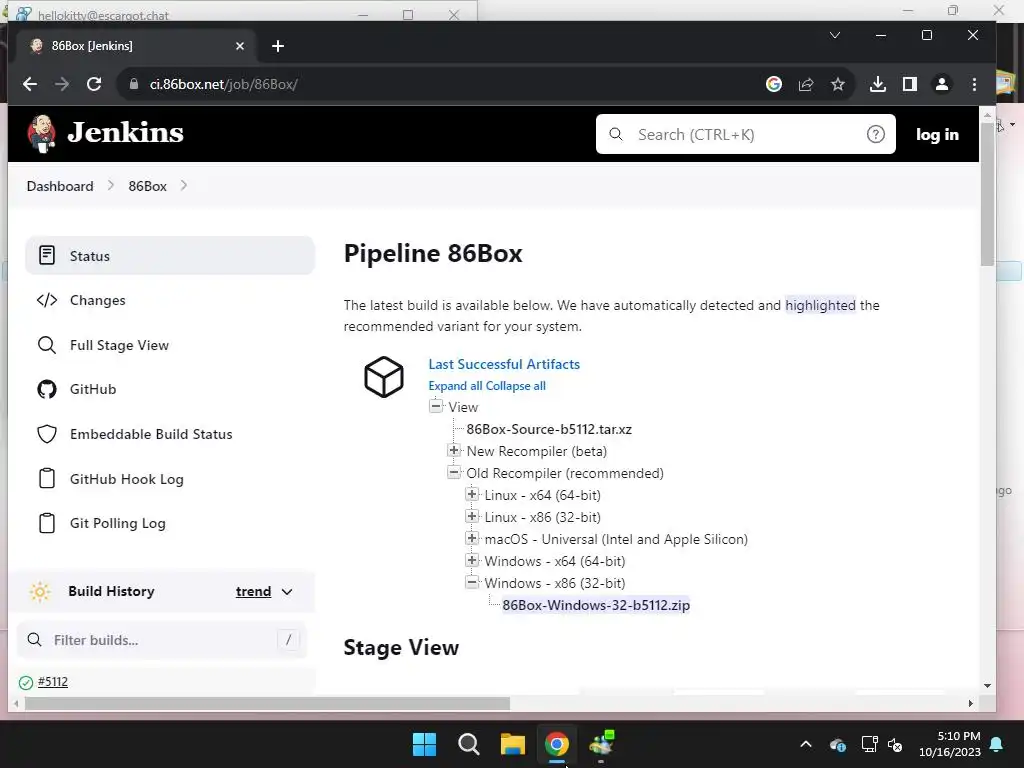Click the Changes code brackets icon
This screenshot has height=768, width=1024.
click(x=47, y=300)
